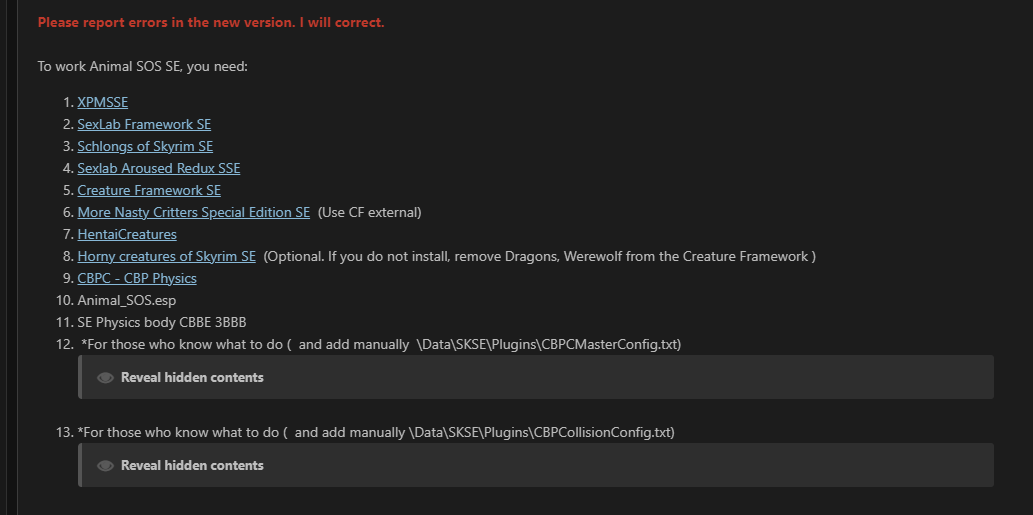1033x515 pixels.
Task: Click the '(Use CF external)' note text
Action: pyautogui.click(x=369, y=212)
